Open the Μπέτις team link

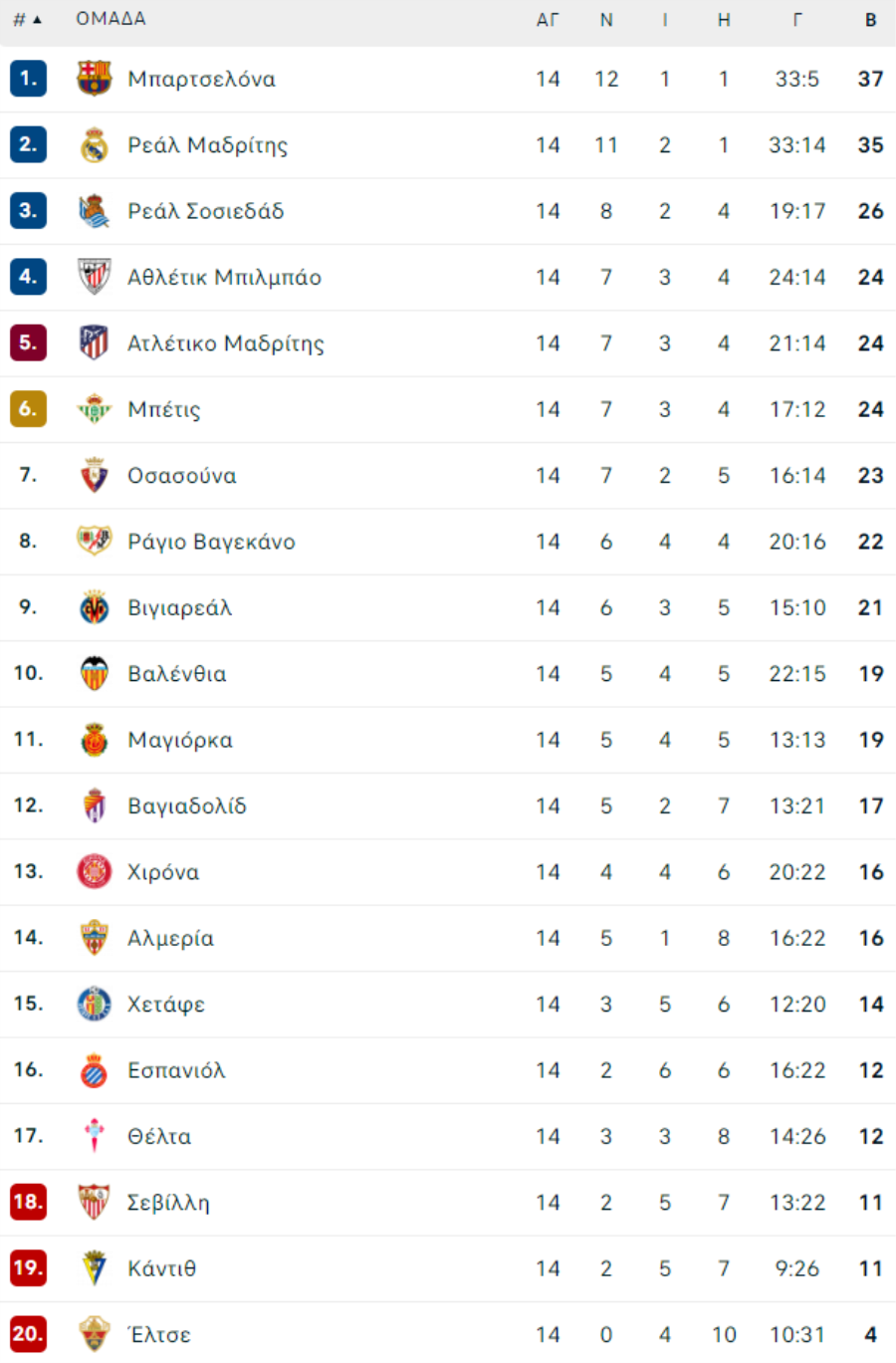pos(164,409)
